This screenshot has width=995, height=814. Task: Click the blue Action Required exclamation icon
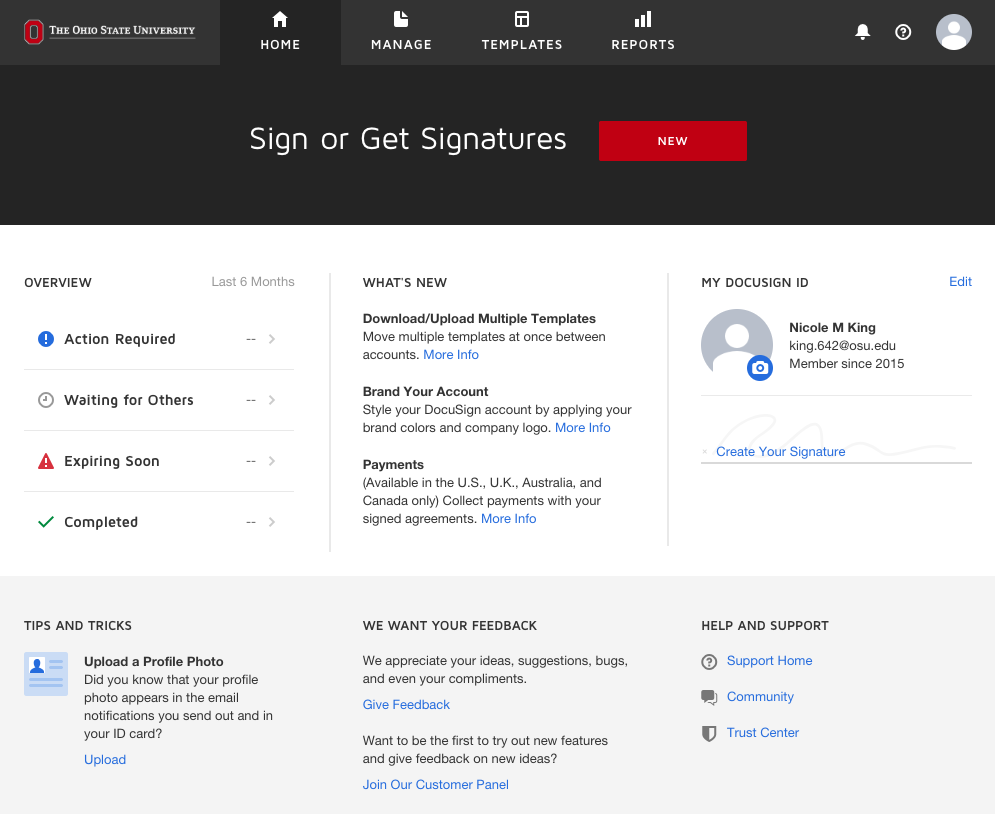(x=46, y=339)
